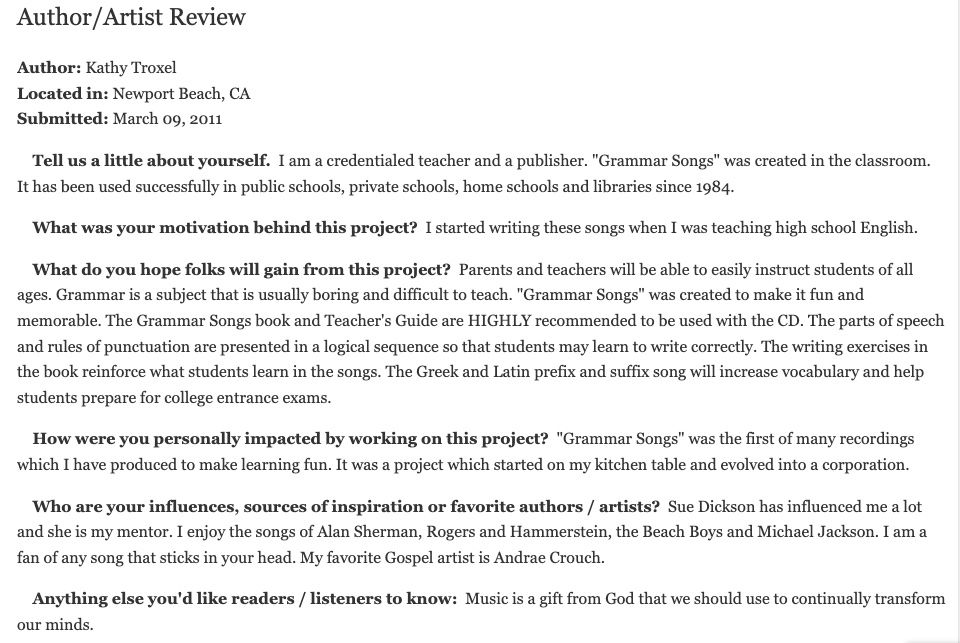
Task: Click the "Who are your influences" question
Action: (x=345, y=507)
